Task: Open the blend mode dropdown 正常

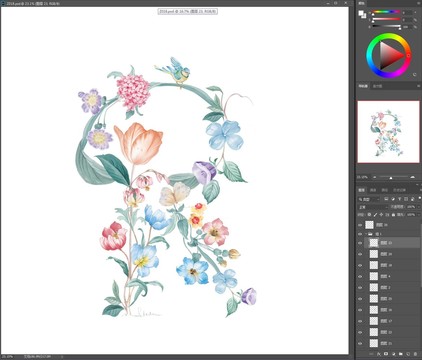Action: 373,207
